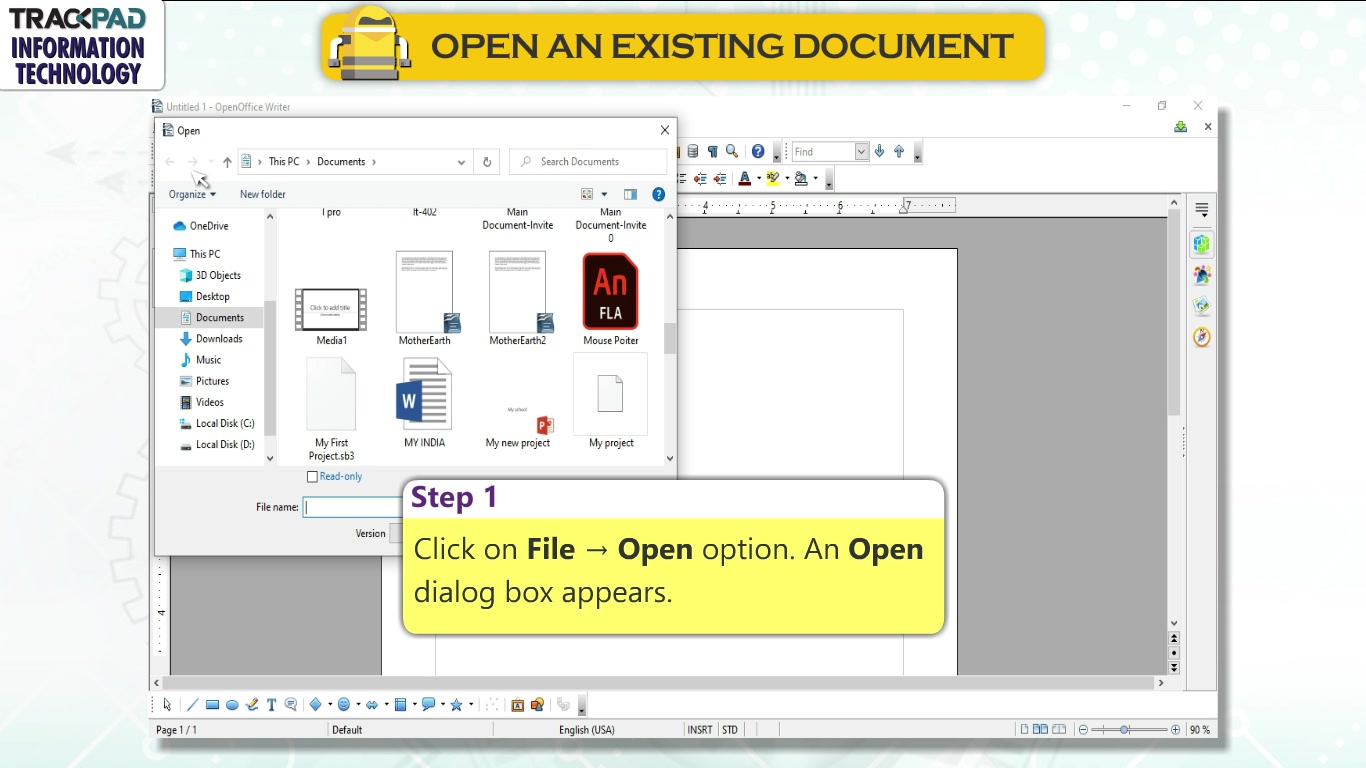Screen dimensions: 1366x768
Task: Open the Fontwork Gallery icon
Action: 517,705
